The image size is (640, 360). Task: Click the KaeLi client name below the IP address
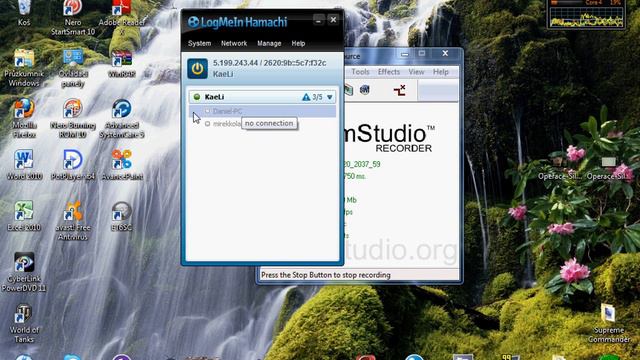(x=223, y=74)
